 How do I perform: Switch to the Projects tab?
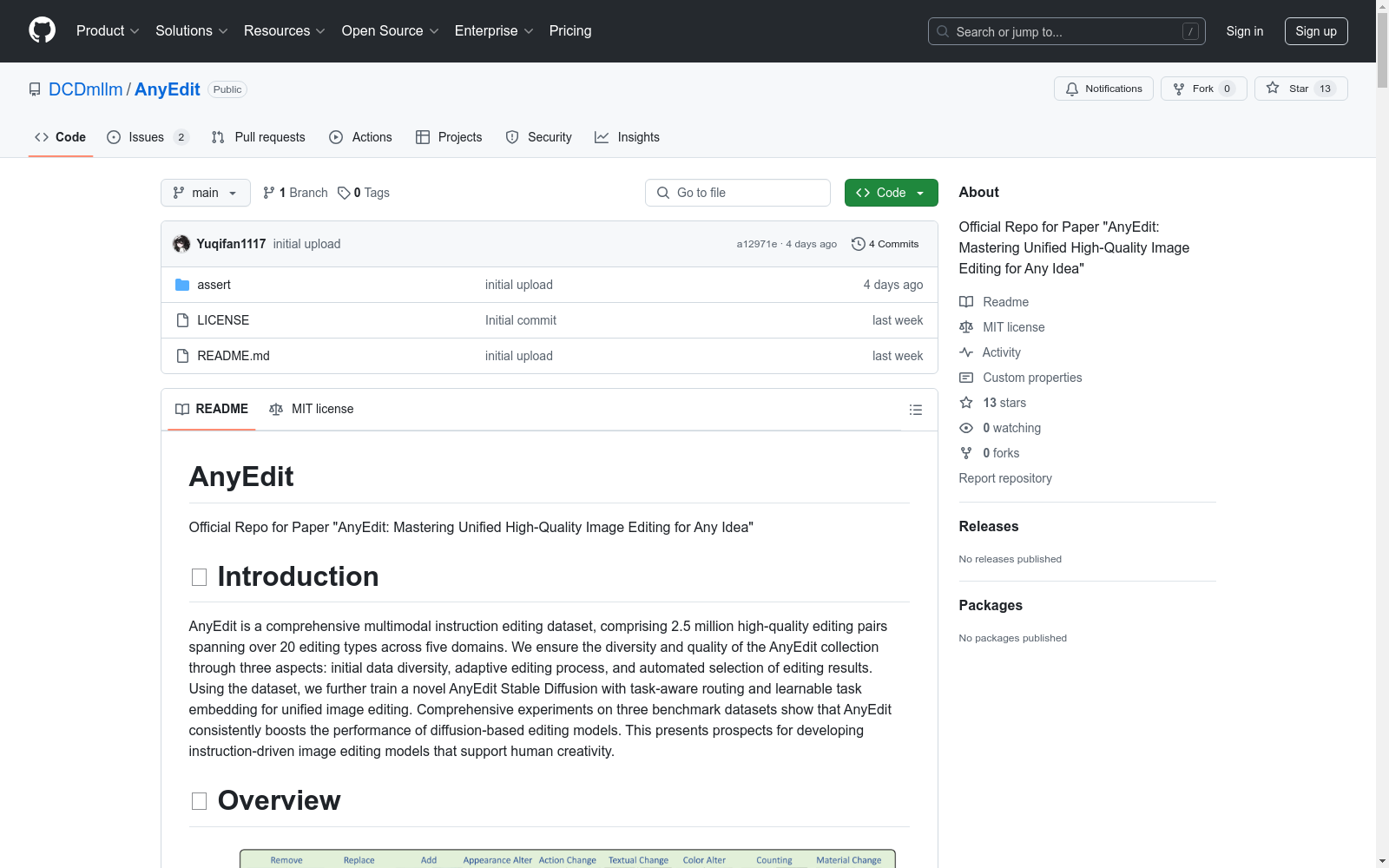coord(449,137)
